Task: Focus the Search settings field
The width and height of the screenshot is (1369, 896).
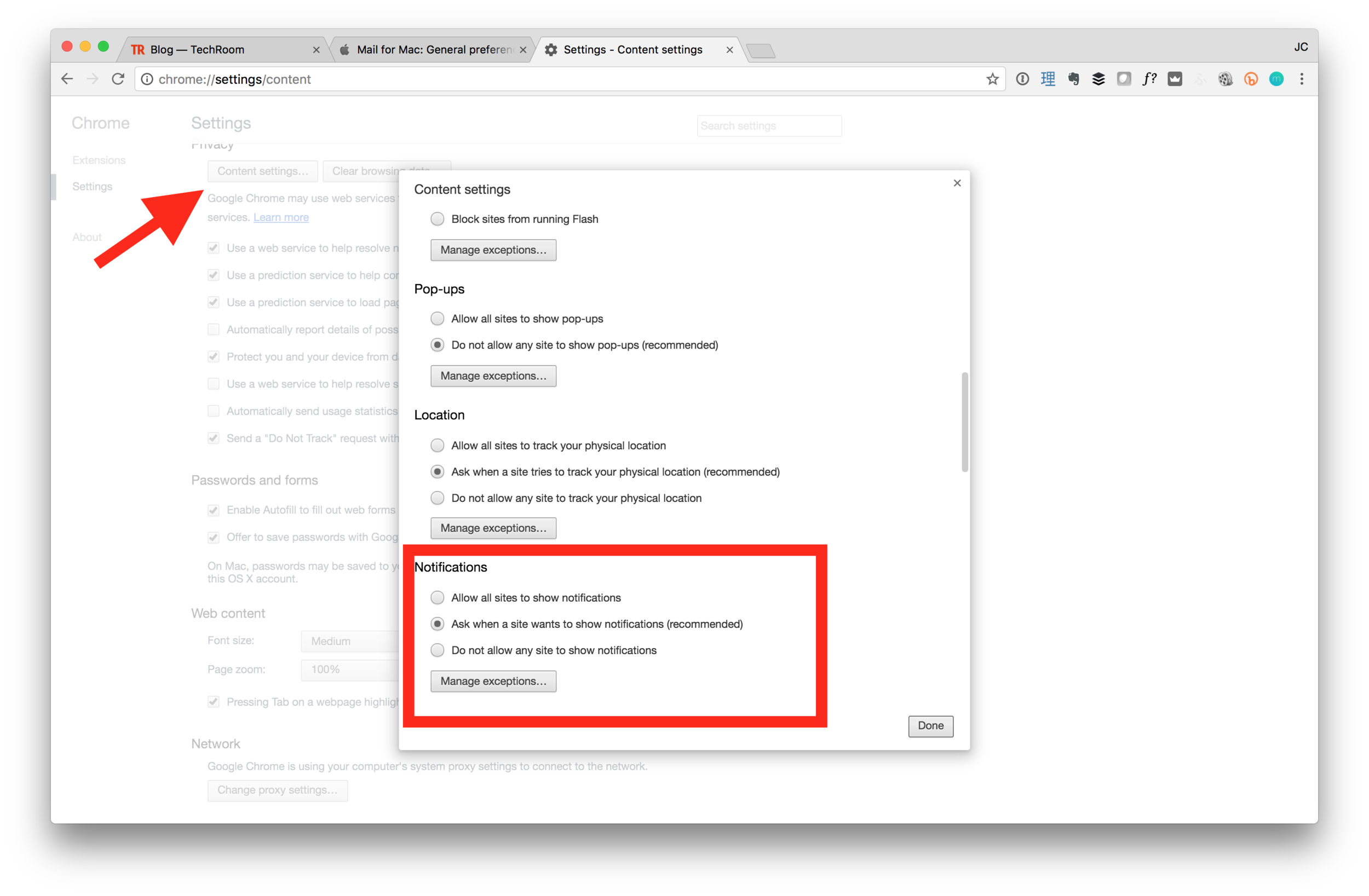Action: [769, 126]
